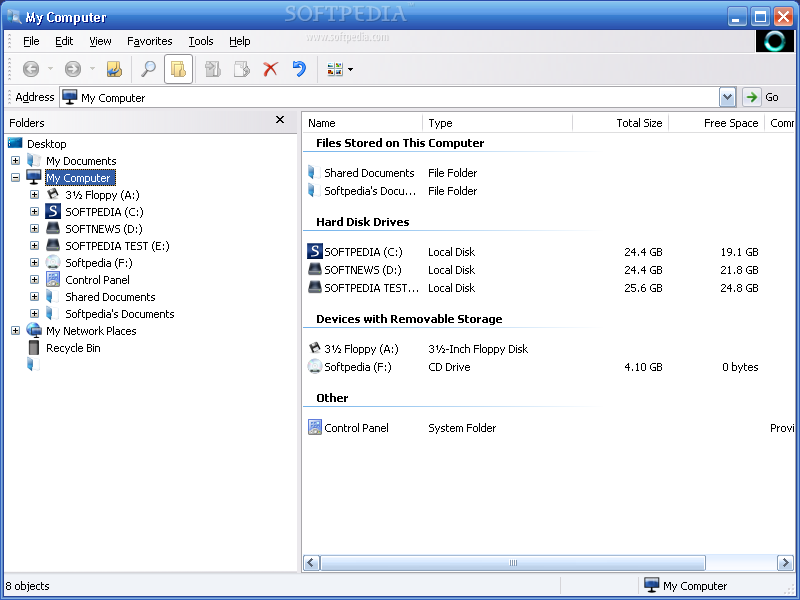Go up one folder level
Image resolution: width=800 pixels, height=600 pixels.
(114, 69)
